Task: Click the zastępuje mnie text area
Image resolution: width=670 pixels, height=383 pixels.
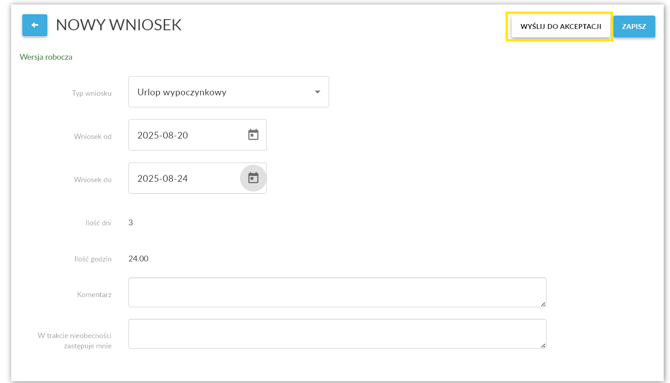Action: pos(337,334)
